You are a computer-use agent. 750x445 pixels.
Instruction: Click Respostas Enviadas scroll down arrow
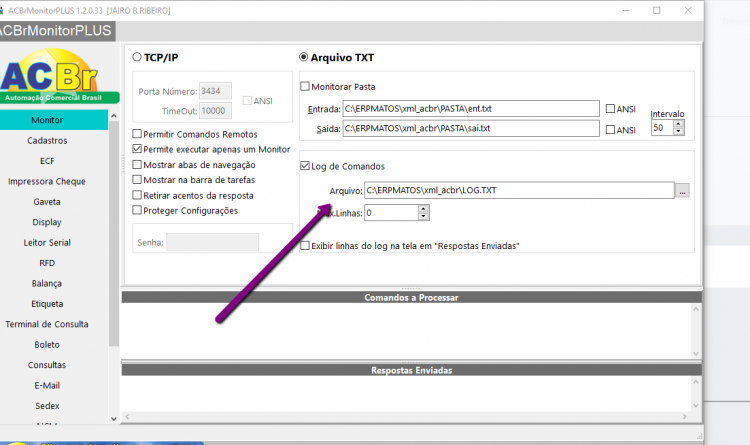tap(696, 405)
